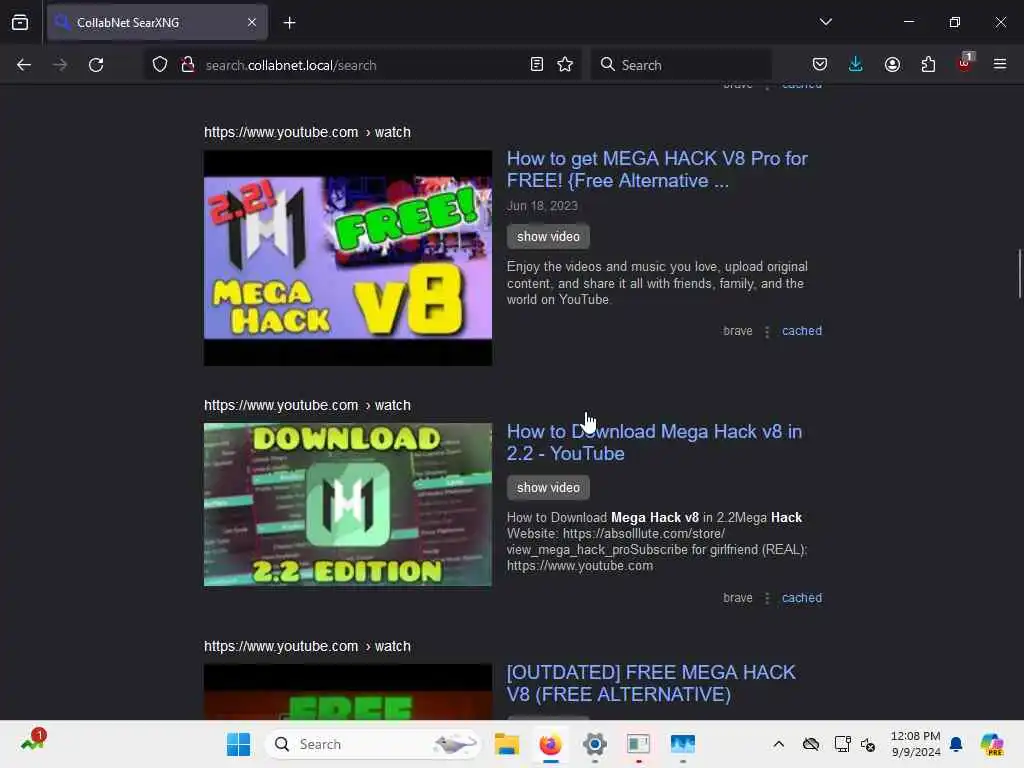This screenshot has width=1024, height=768.
Task: Click youtube.com URL above OUTDATED result
Action: coord(307,646)
